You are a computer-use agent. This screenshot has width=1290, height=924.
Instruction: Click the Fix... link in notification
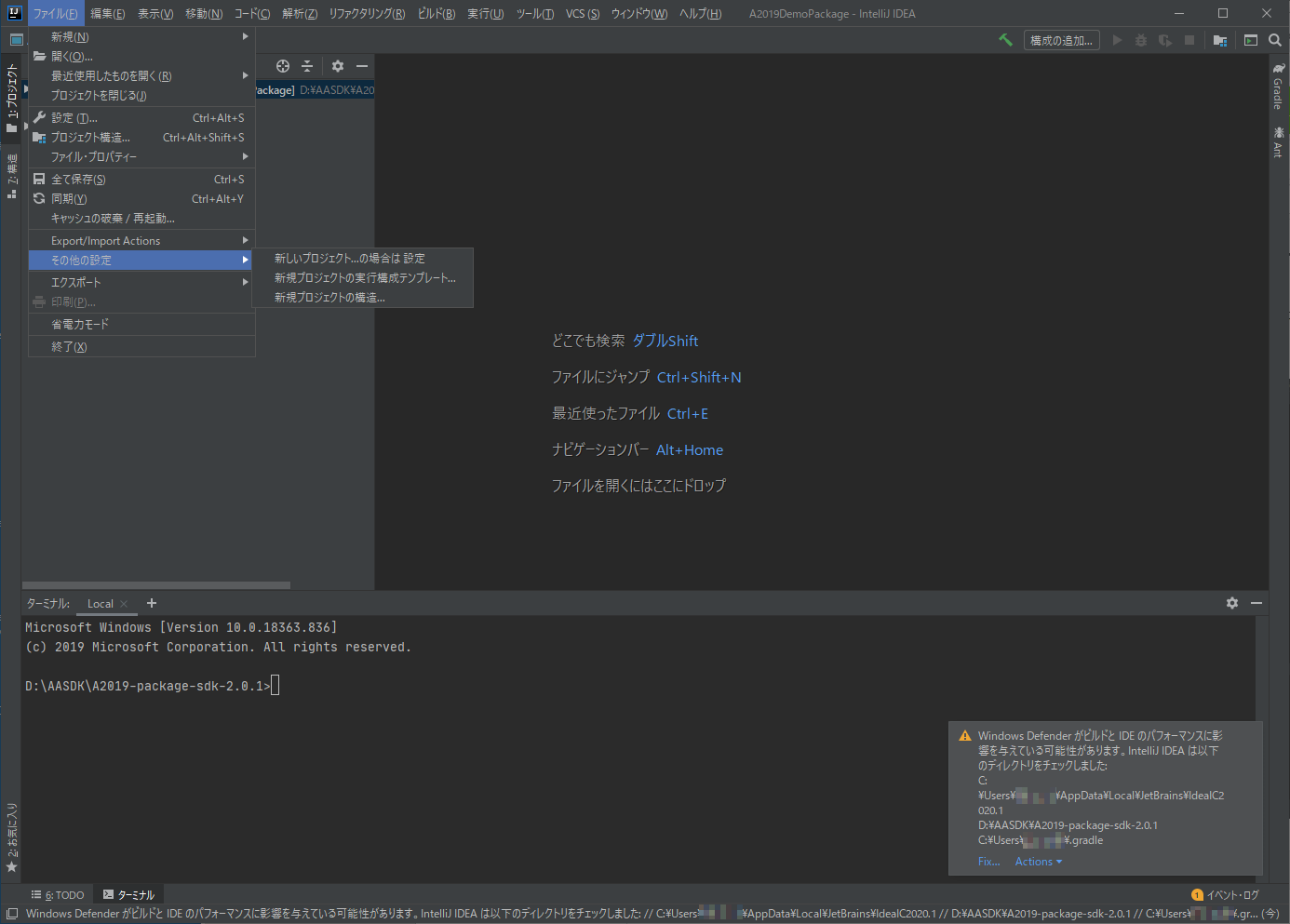[x=988, y=862]
